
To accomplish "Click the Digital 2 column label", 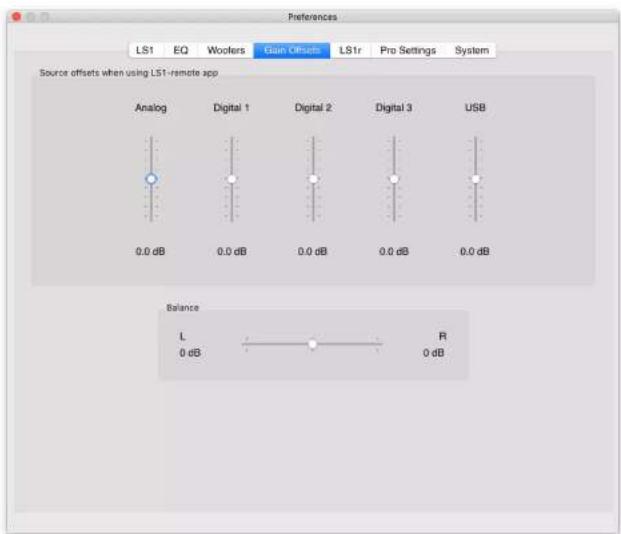I will point(313,108).
